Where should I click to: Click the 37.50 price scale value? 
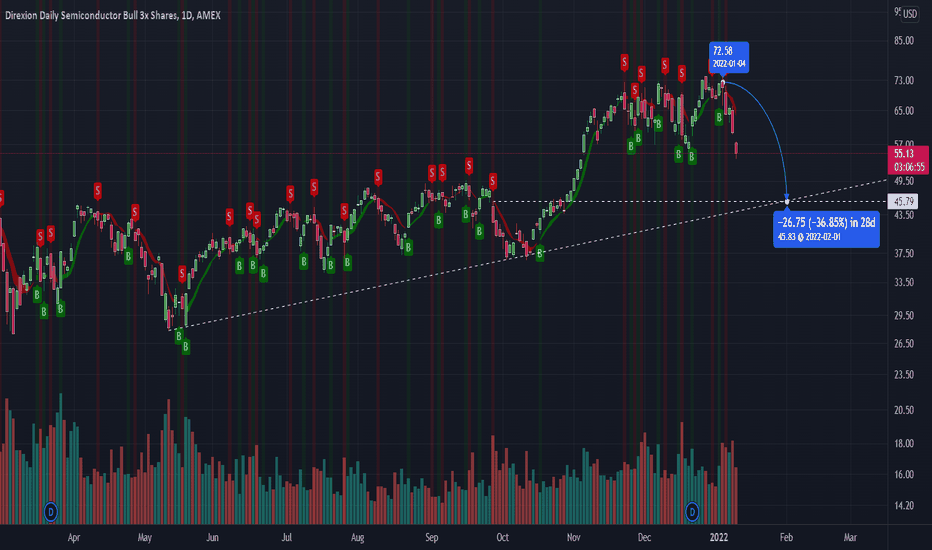pyautogui.click(x=903, y=253)
